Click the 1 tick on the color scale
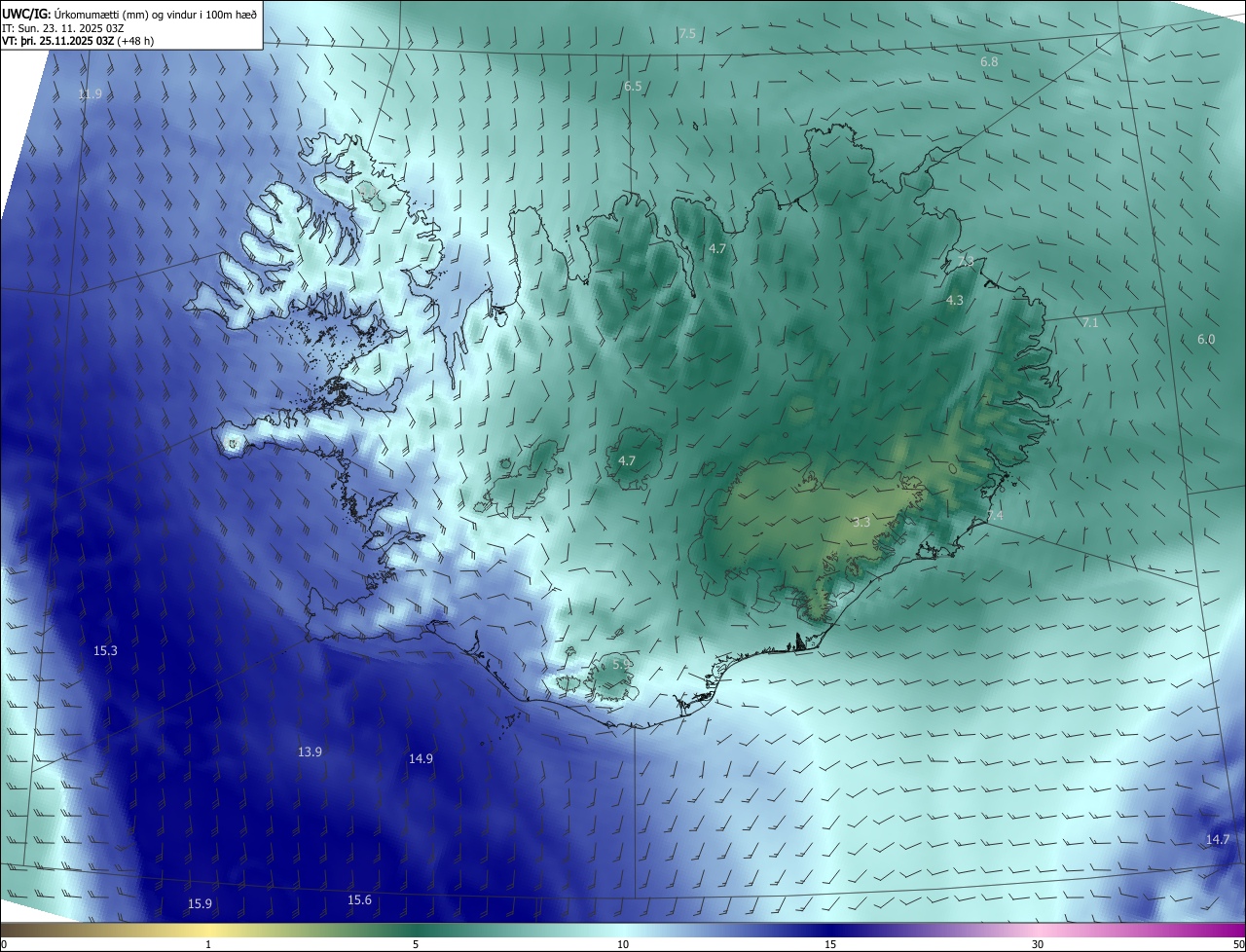The width and height of the screenshot is (1246, 952). click(x=208, y=944)
